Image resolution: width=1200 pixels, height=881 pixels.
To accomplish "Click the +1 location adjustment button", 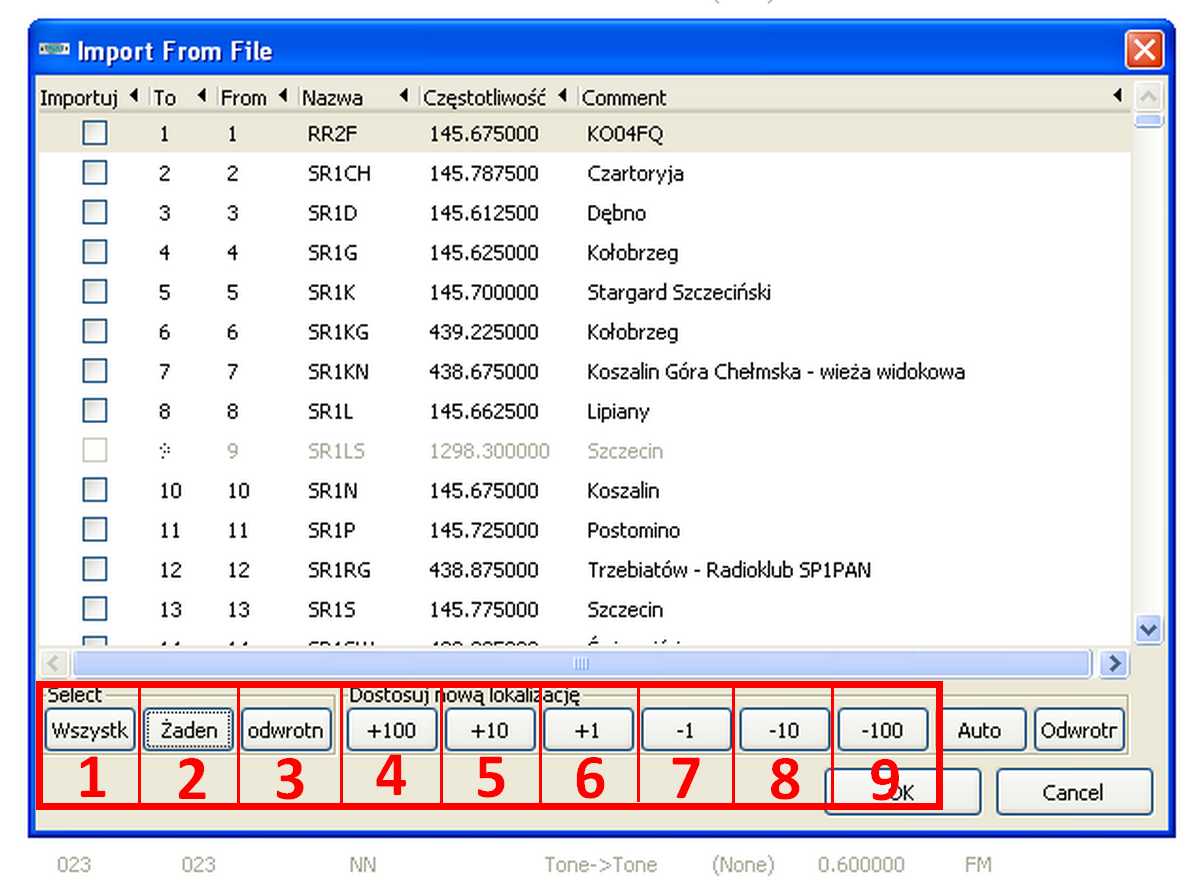I will click(588, 730).
